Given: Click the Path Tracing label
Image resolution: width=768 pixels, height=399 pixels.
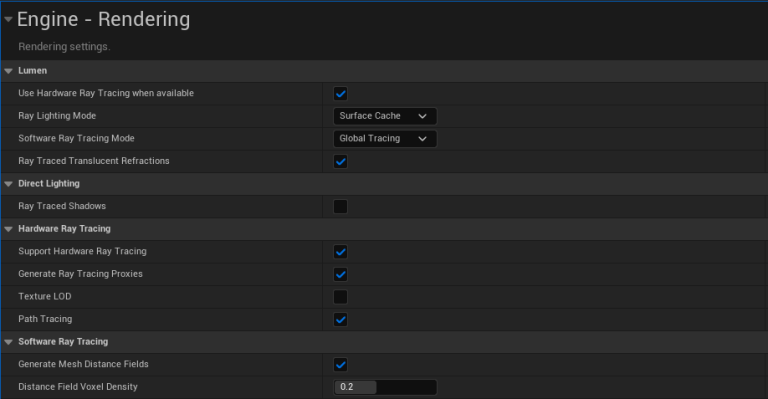Looking at the screenshot, I should pyautogui.click(x=45, y=319).
